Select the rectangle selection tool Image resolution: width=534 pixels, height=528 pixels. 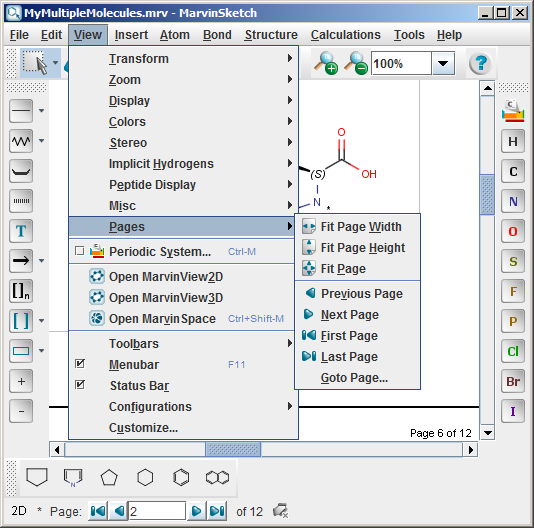(35, 63)
